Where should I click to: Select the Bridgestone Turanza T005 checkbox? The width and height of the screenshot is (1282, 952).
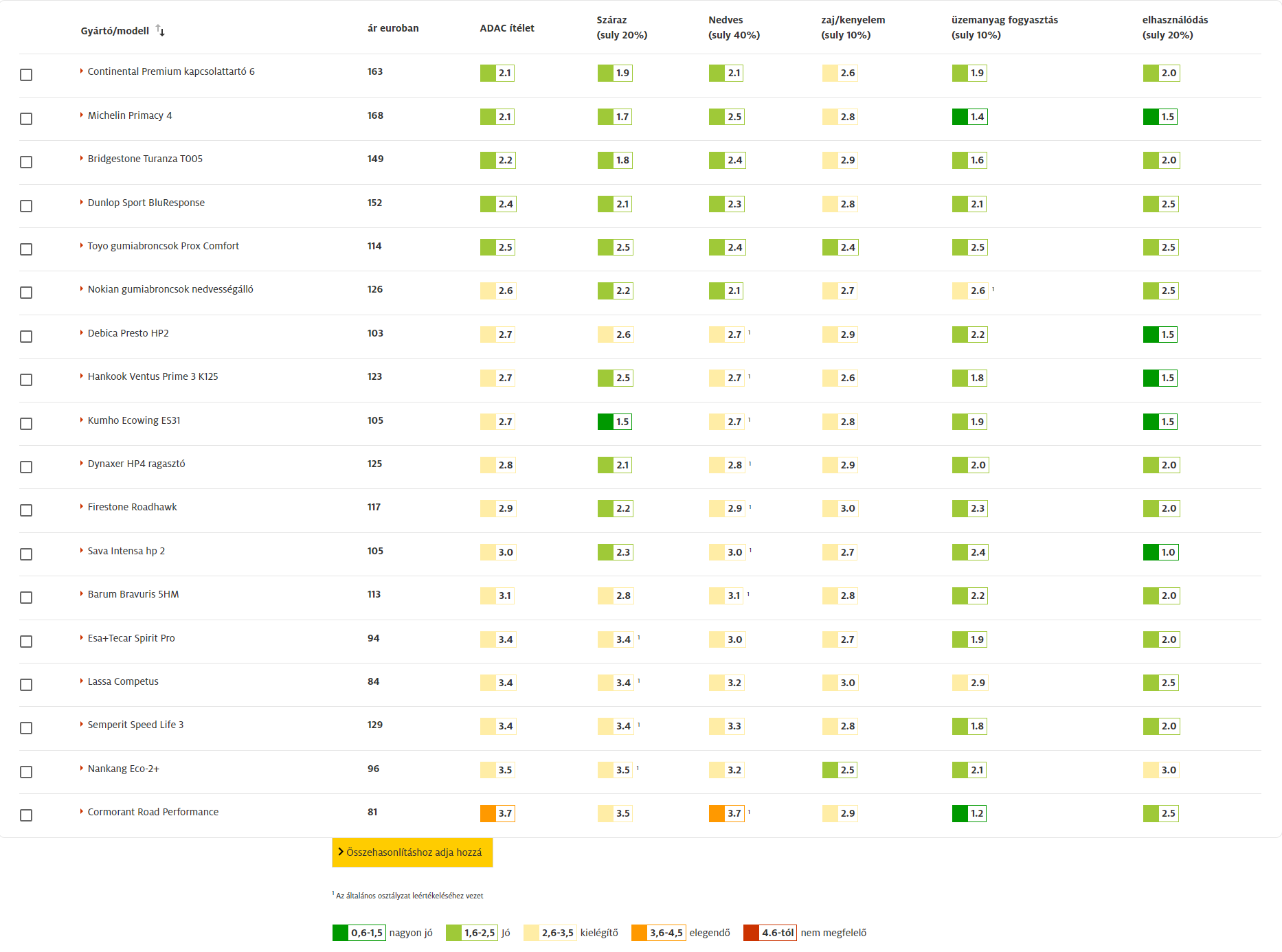point(26,161)
